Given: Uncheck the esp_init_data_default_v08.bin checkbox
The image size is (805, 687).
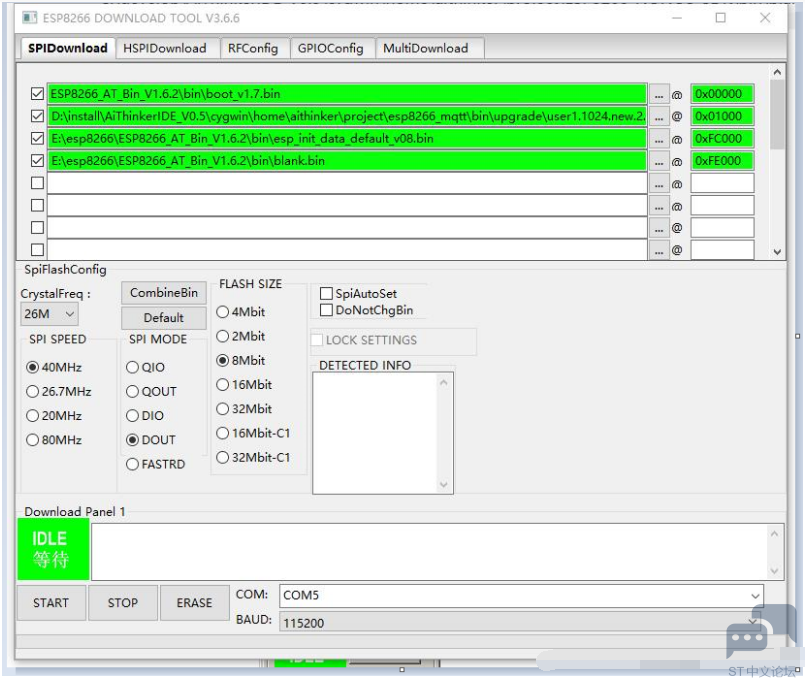Looking at the screenshot, I should point(37,139).
